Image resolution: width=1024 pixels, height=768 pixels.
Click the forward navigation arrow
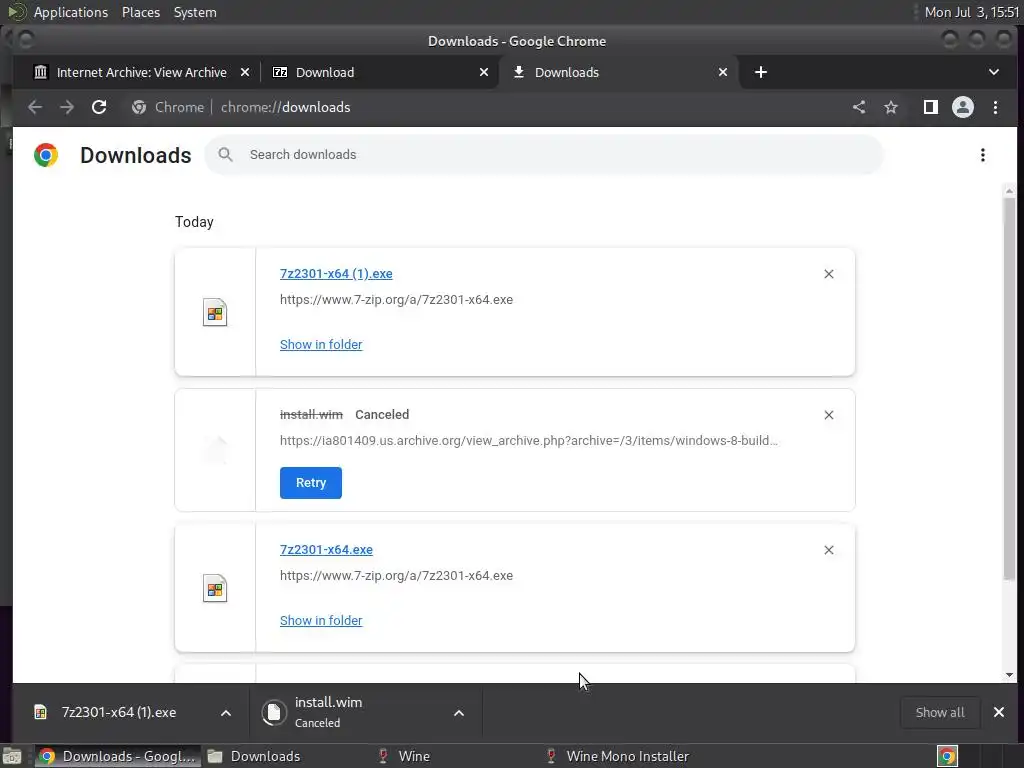coord(67,107)
